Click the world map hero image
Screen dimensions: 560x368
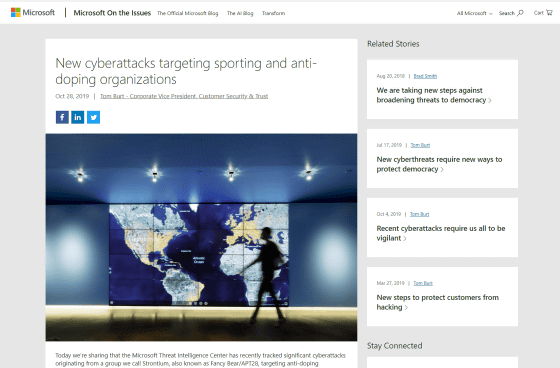[x=201, y=237]
